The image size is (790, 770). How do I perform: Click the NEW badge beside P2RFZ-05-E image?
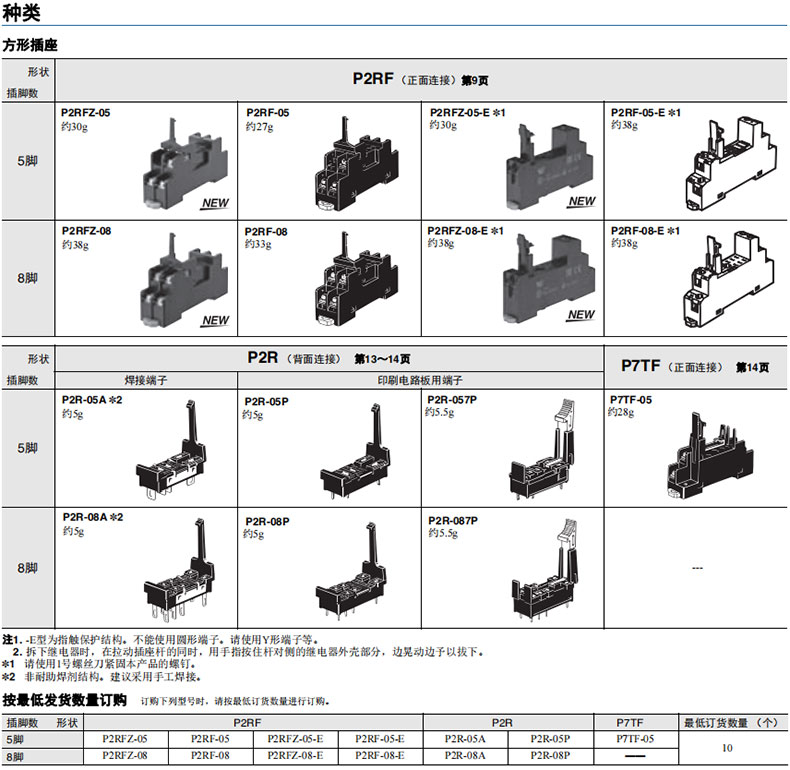click(581, 201)
